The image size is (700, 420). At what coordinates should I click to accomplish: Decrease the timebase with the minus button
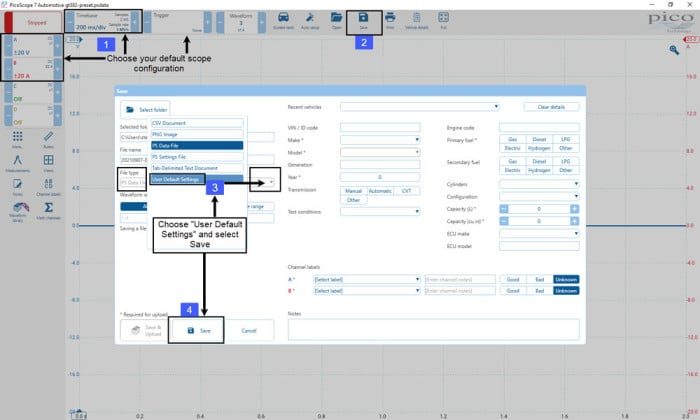[x=70, y=21]
